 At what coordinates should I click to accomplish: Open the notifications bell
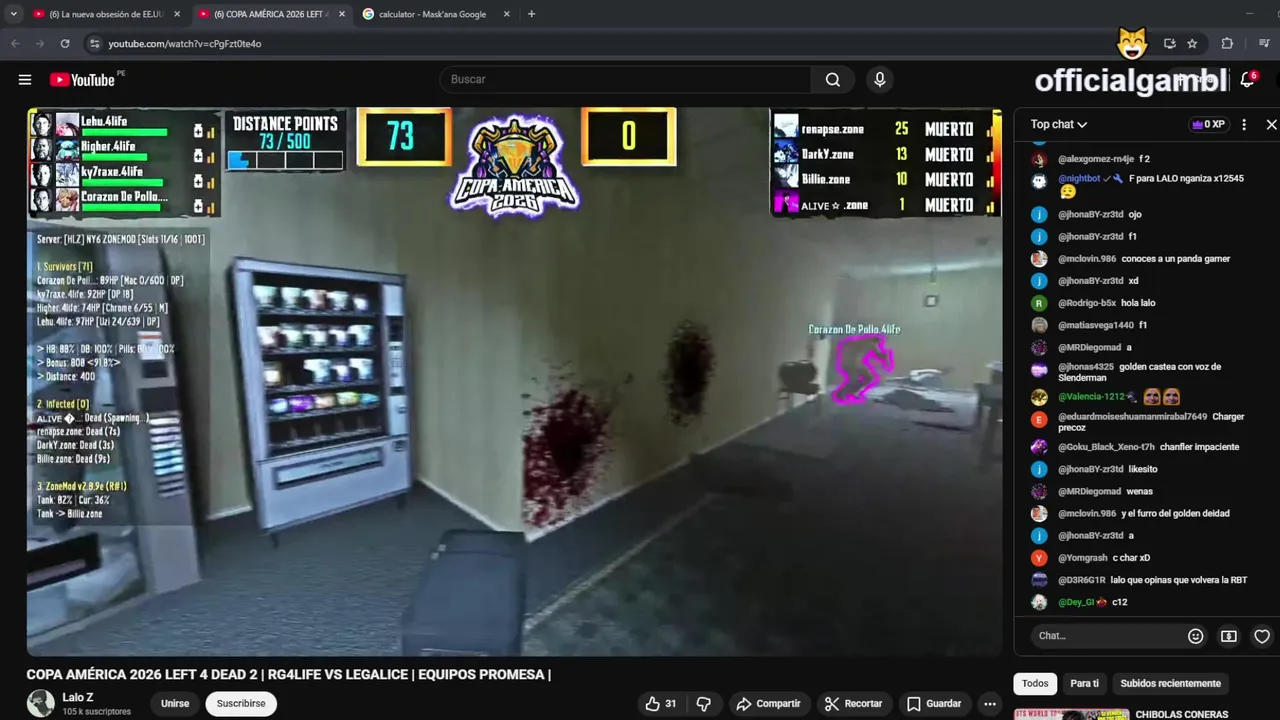pyautogui.click(x=1247, y=80)
